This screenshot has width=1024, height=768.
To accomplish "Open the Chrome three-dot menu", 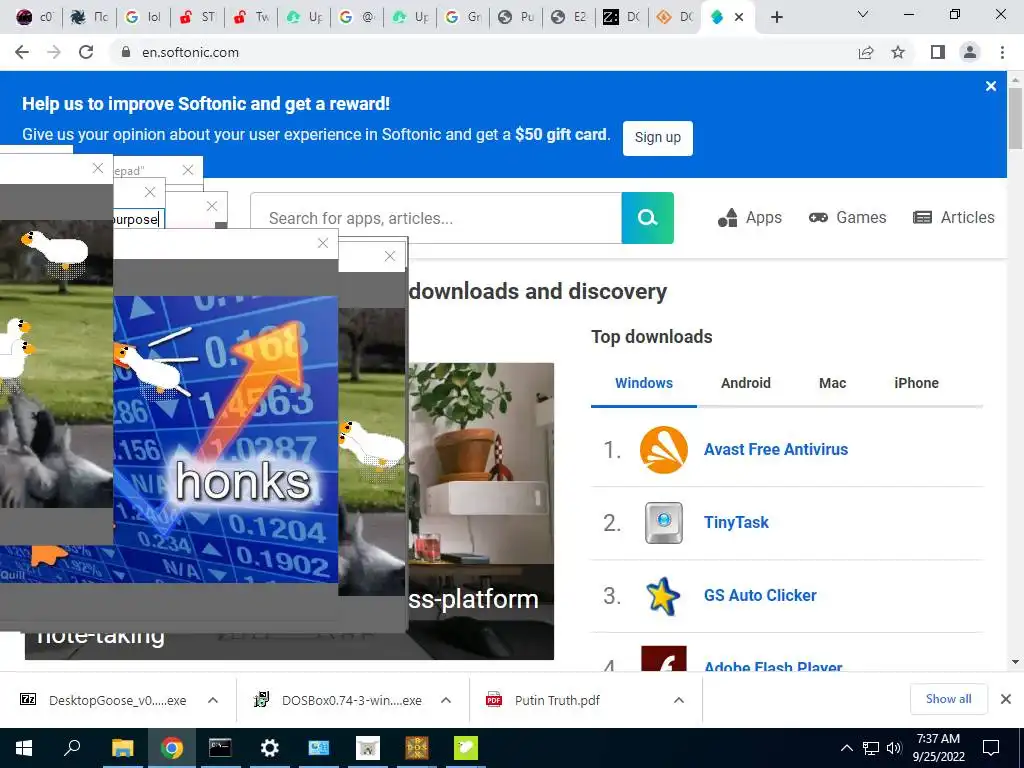I will pyautogui.click(x=1002, y=52).
